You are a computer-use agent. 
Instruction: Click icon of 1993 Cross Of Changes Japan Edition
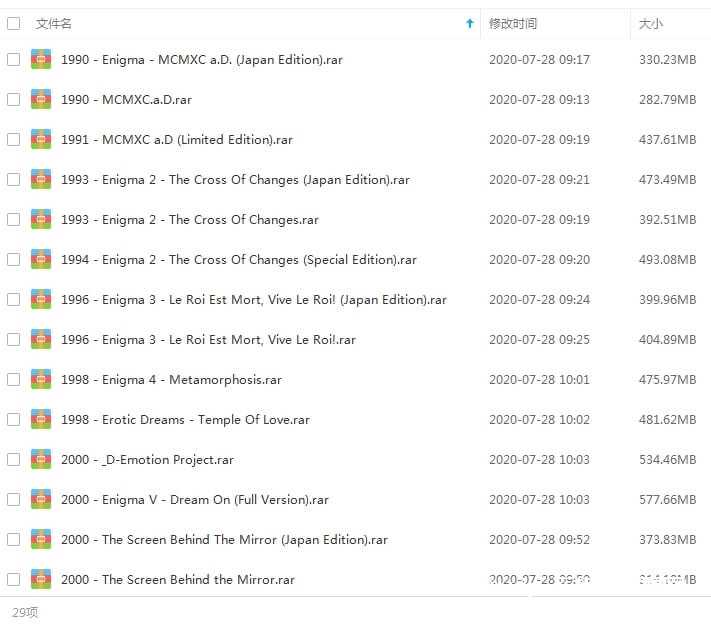(x=41, y=179)
